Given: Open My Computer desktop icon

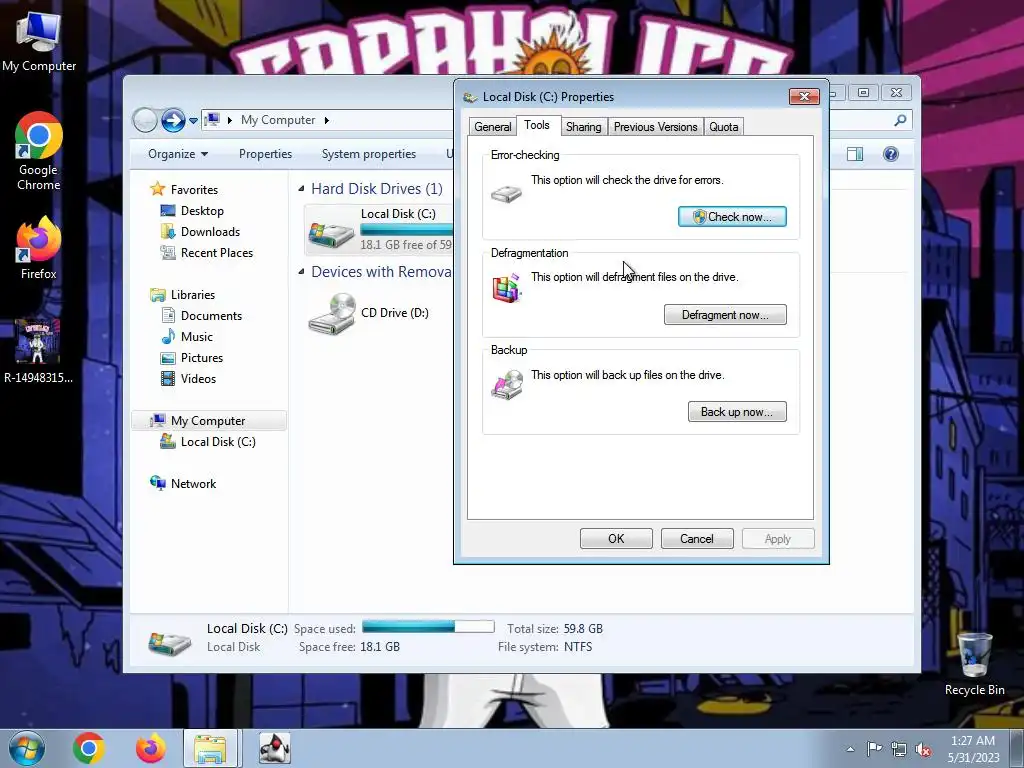Looking at the screenshot, I should pyautogui.click(x=39, y=40).
